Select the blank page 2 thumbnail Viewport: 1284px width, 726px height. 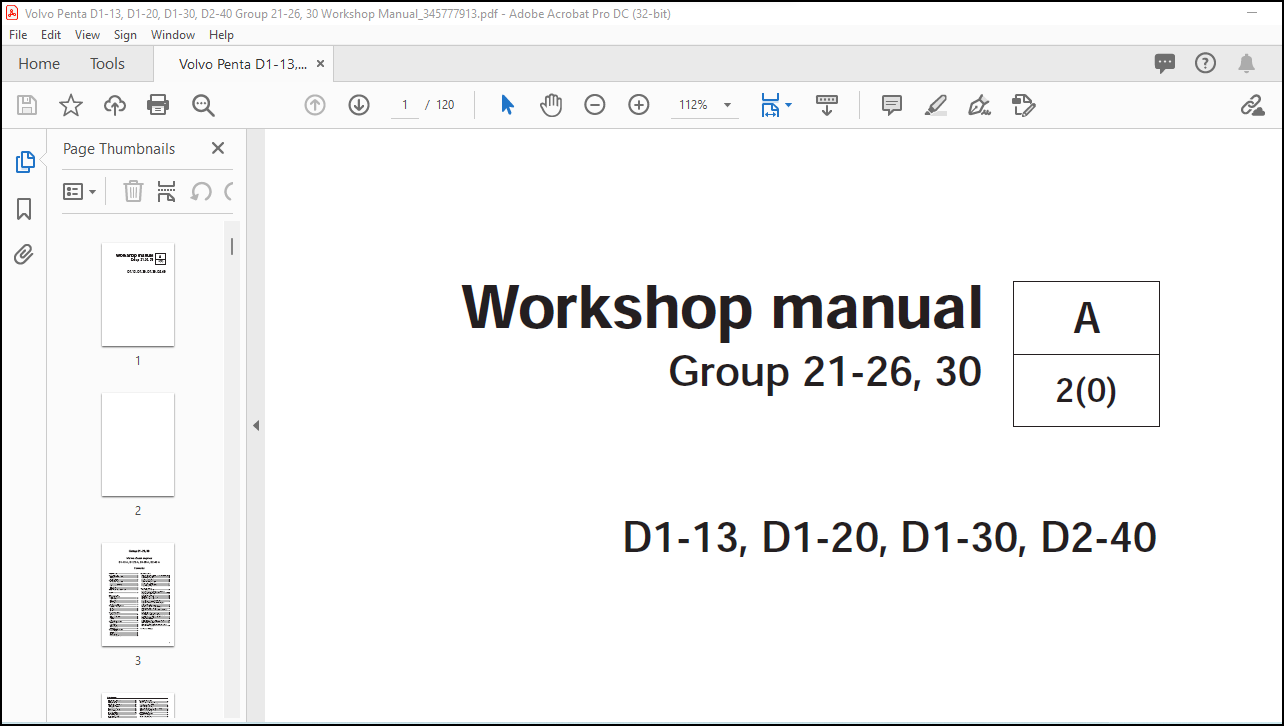point(138,445)
